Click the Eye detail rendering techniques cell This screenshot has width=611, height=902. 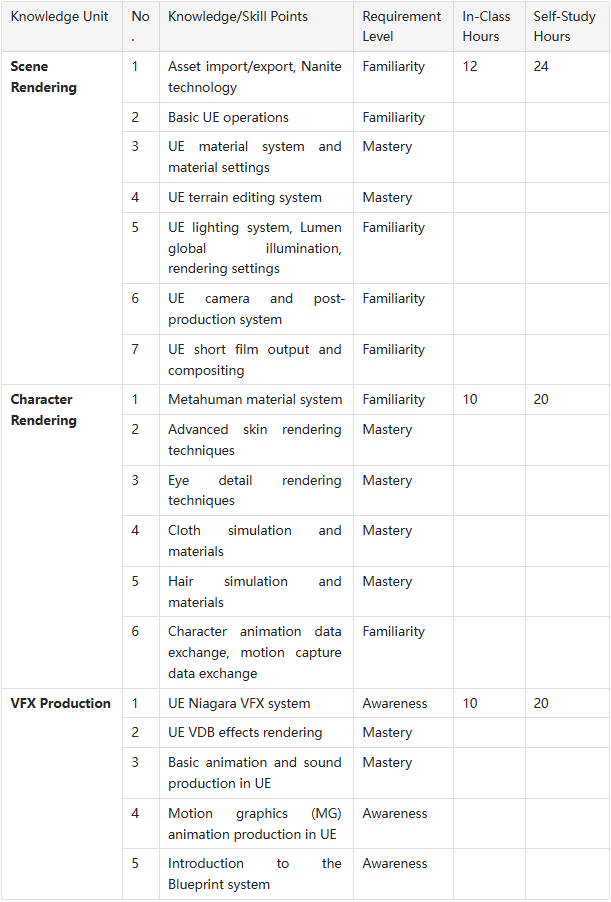256,491
